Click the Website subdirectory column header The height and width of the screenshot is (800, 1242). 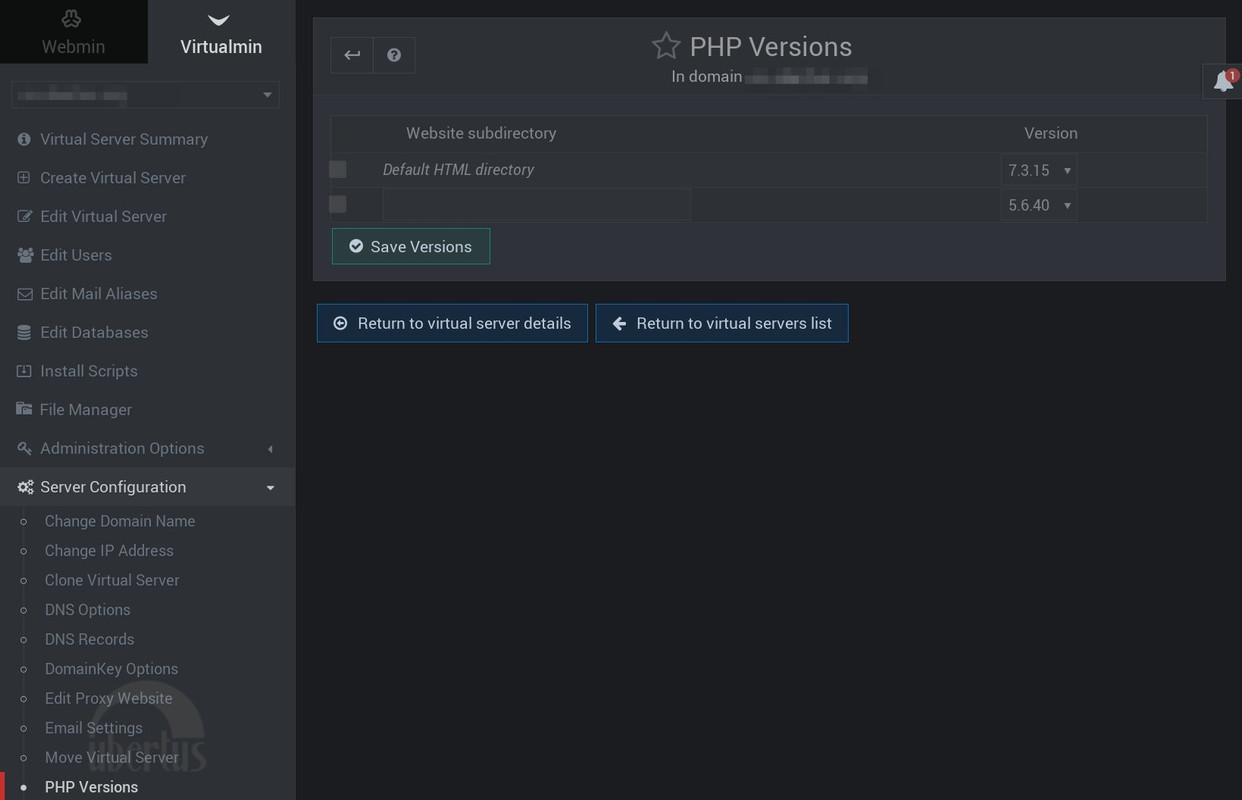tap(481, 133)
